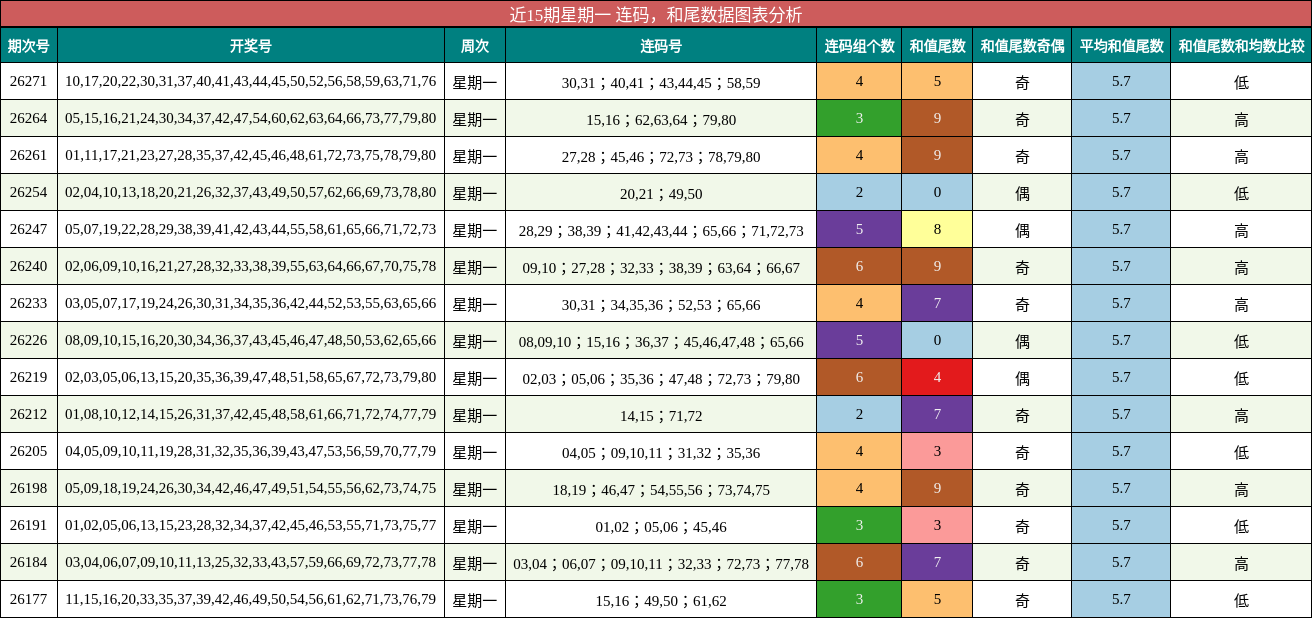Select period number 26198
The width and height of the screenshot is (1312, 618).
[29, 488]
